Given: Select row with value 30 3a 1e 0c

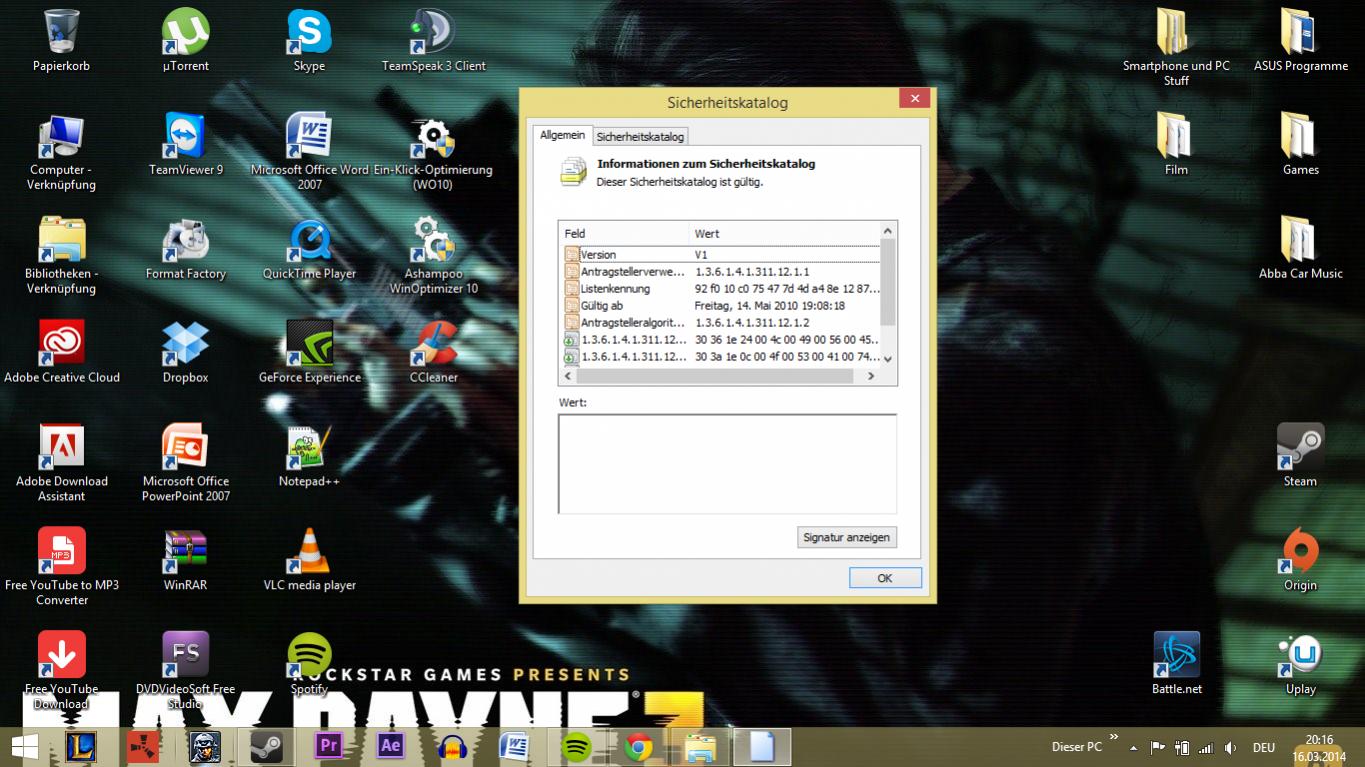Looking at the screenshot, I should tap(721, 357).
